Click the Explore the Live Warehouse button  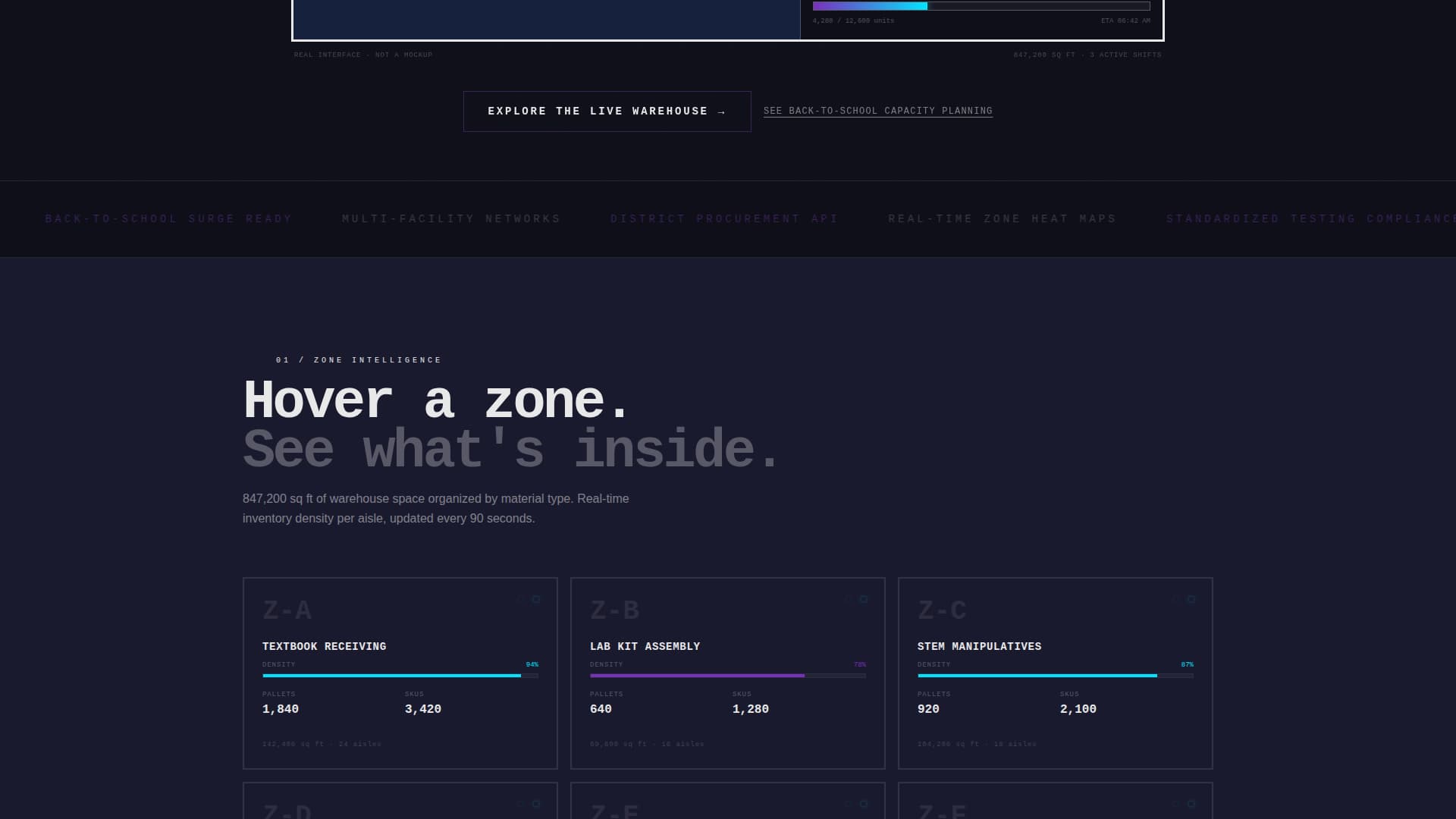click(x=607, y=111)
